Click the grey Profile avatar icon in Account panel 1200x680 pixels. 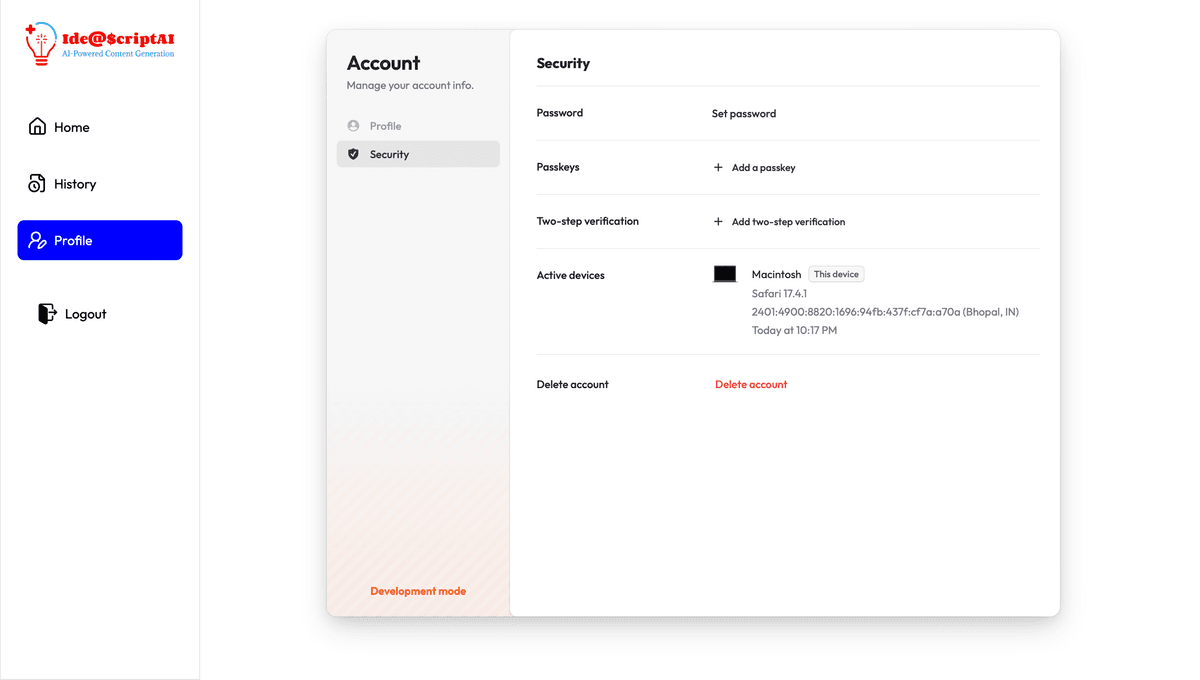click(353, 126)
